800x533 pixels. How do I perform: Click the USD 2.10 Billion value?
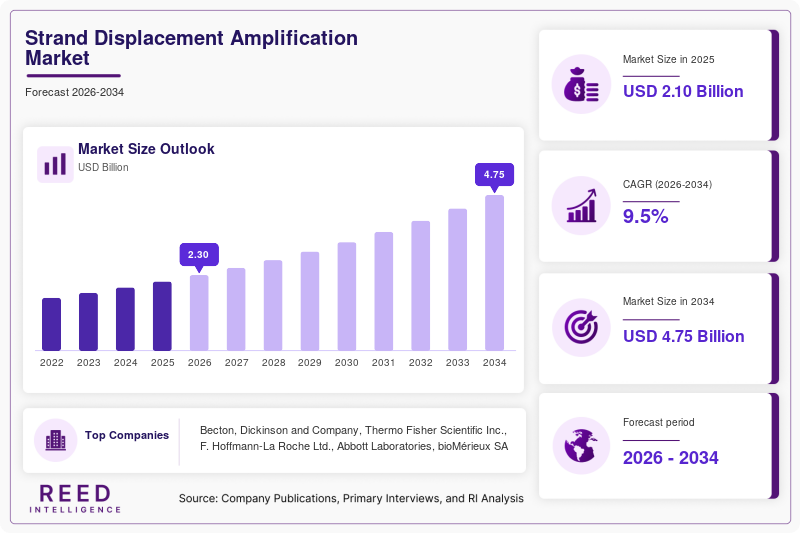[683, 91]
